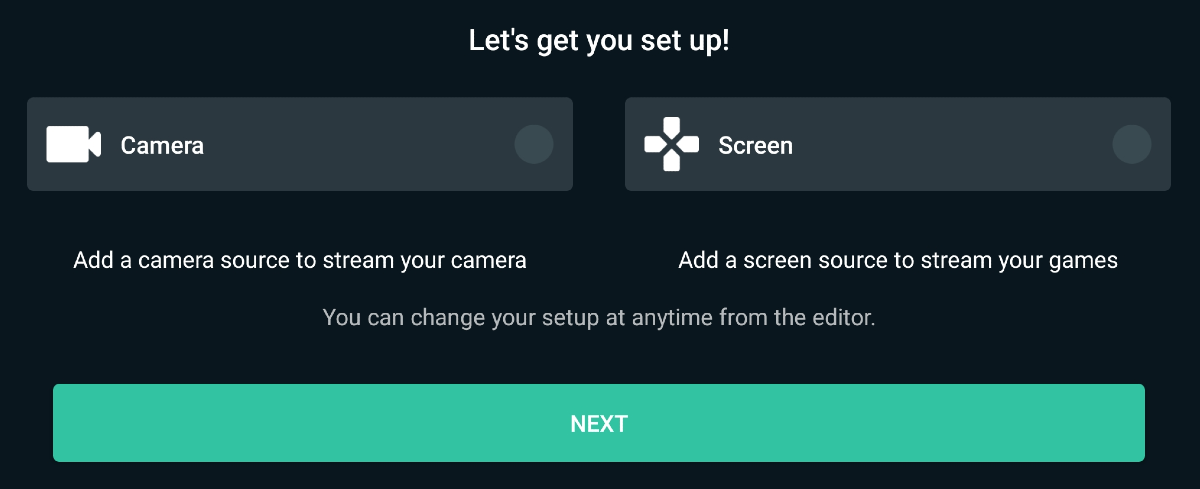Click the "Let's get you set up!" heading
The height and width of the screenshot is (489, 1200).
600,43
